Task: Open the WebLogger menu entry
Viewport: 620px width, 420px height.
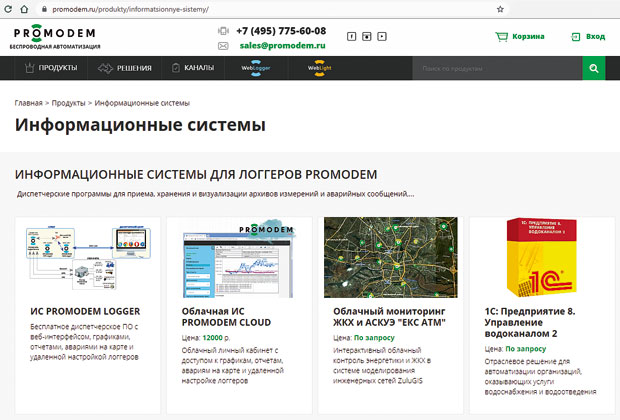Action: (256, 68)
